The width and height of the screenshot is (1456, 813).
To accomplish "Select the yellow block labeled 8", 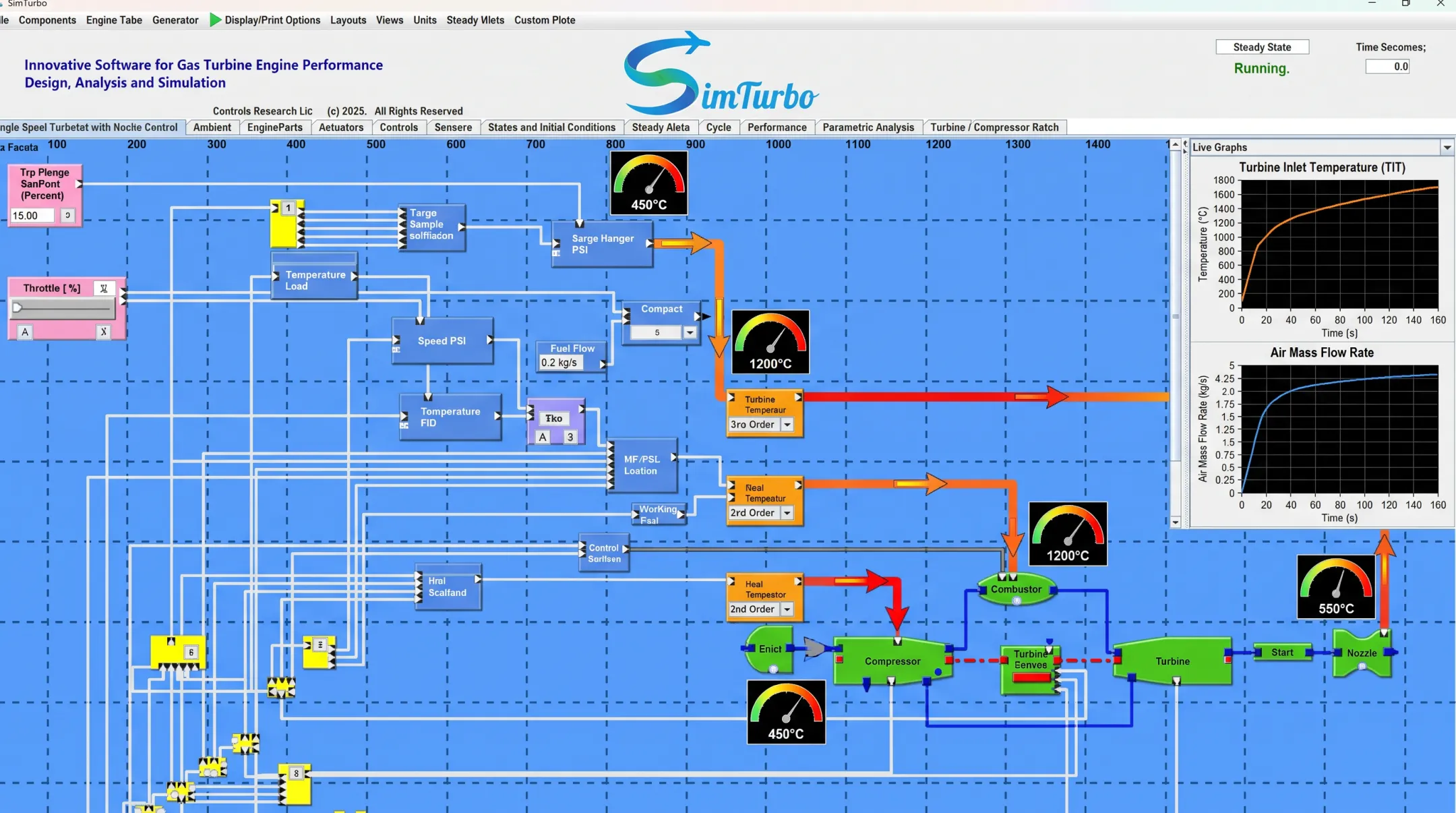I will click(295, 784).
